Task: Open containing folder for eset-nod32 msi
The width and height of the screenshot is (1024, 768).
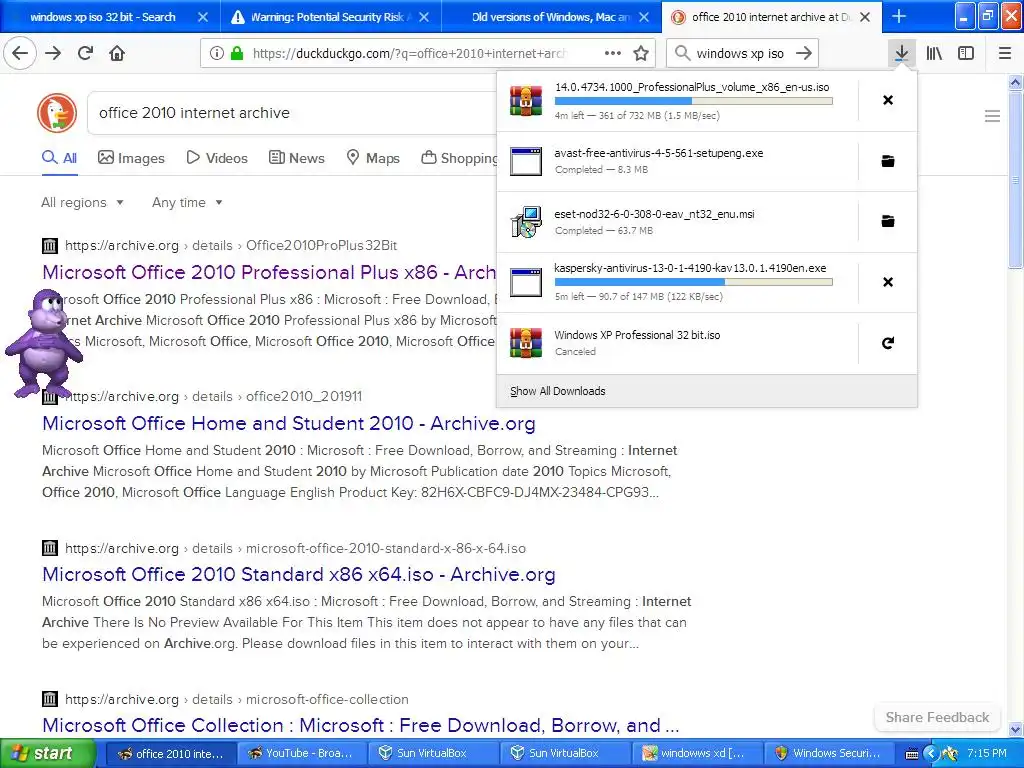Action: coord(888,221)
